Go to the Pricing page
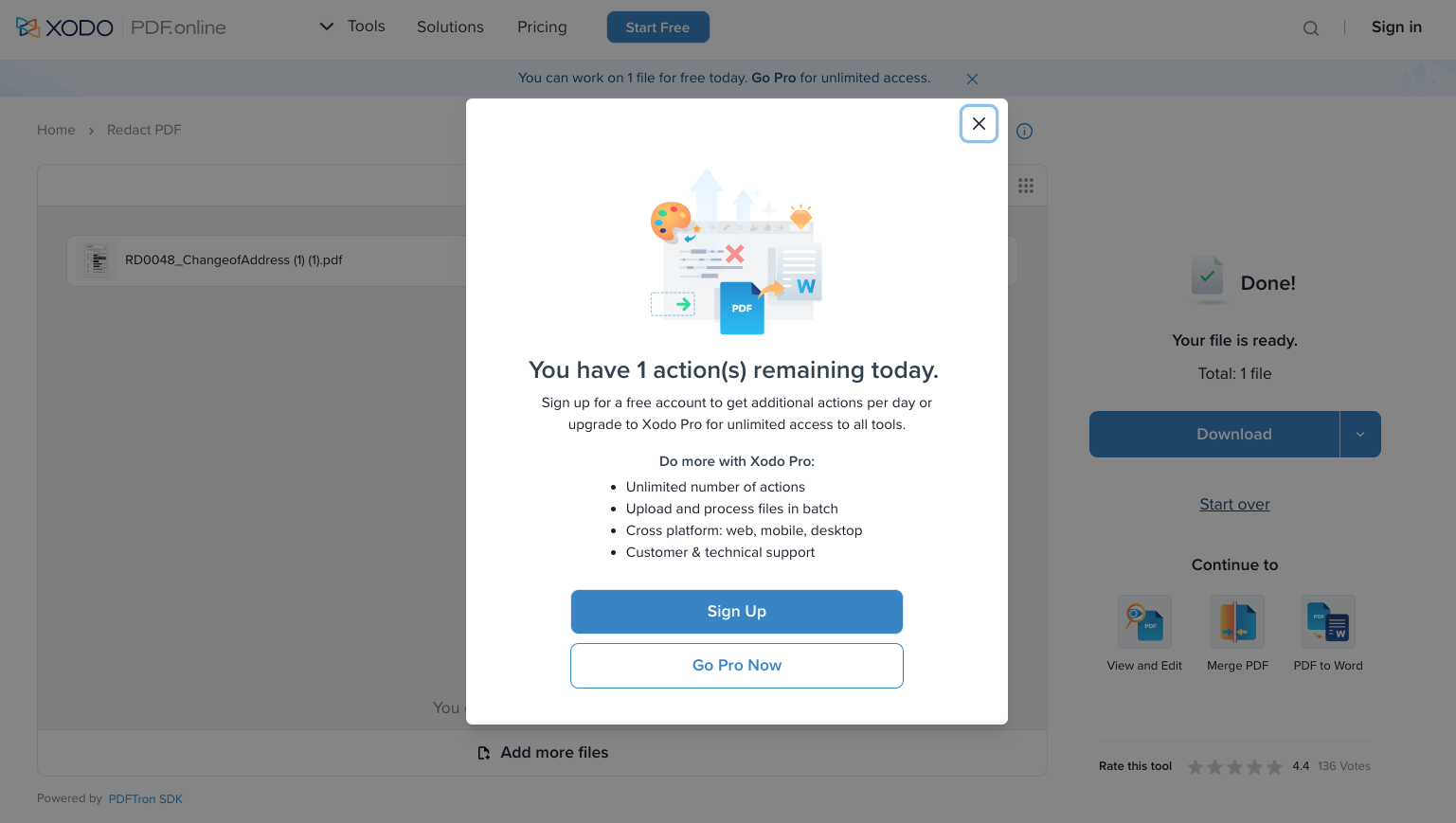The width and height of the screenshot is (1456, 823). click(x=542, y=27)
